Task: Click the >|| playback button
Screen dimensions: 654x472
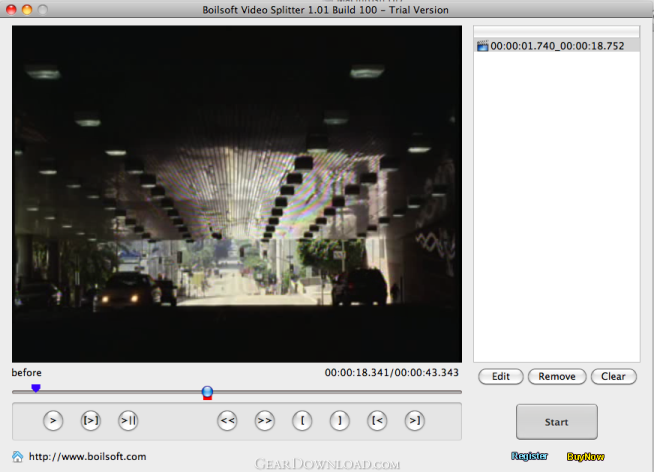Action: 128,420
